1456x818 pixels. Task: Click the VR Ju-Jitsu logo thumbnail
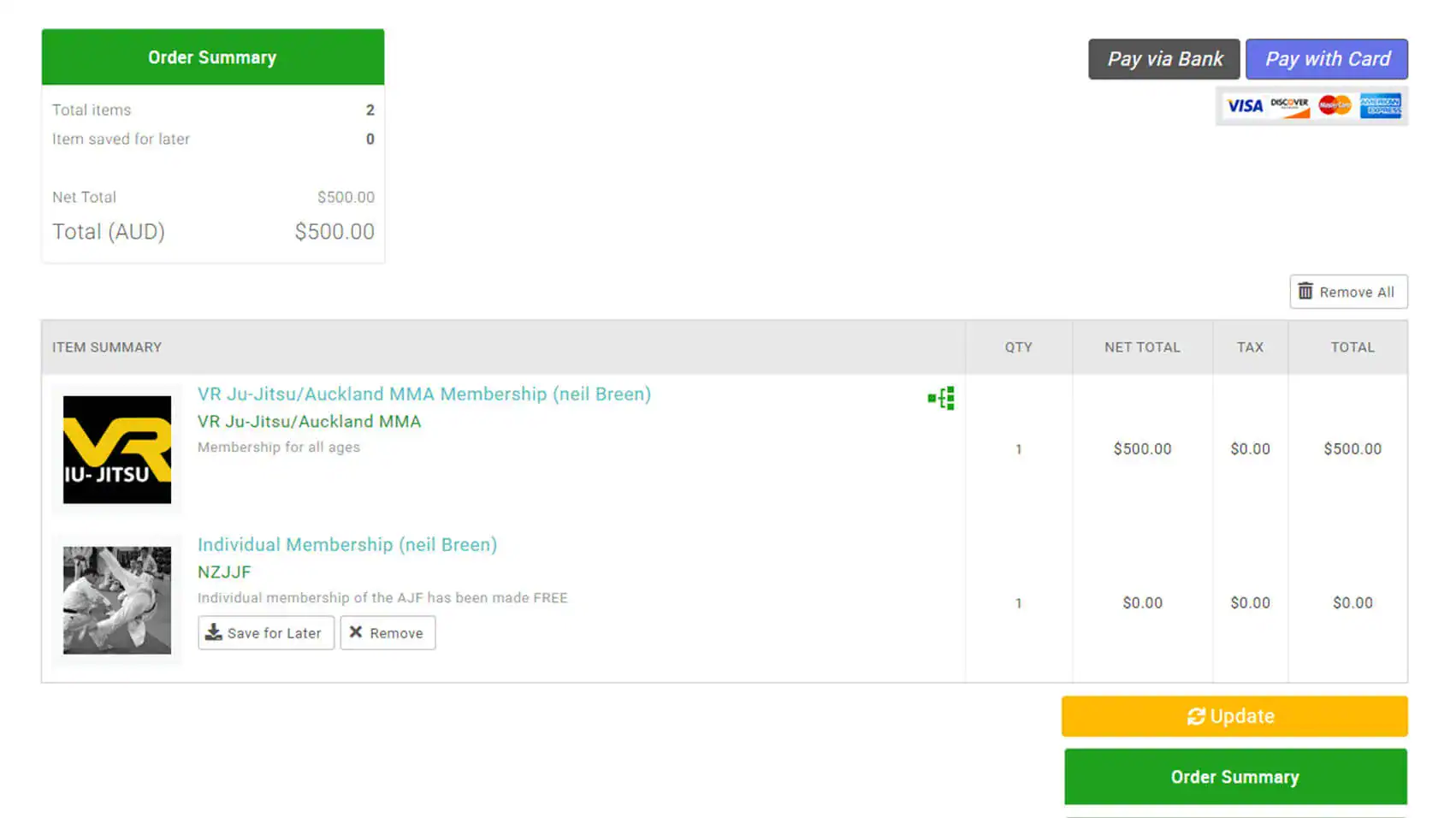(x=117, y=449)
